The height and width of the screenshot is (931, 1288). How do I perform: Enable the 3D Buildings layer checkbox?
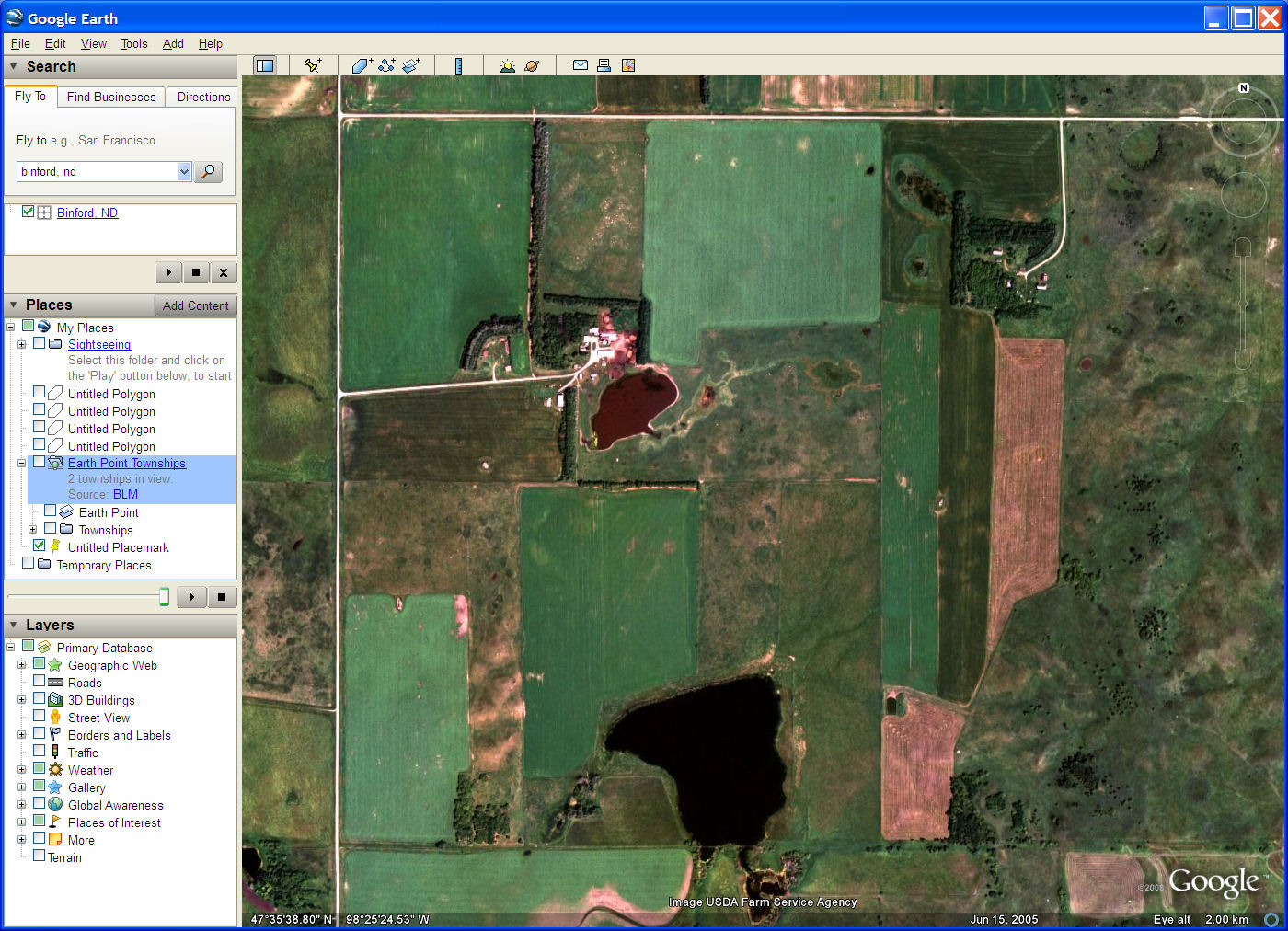tap(40, 698)
